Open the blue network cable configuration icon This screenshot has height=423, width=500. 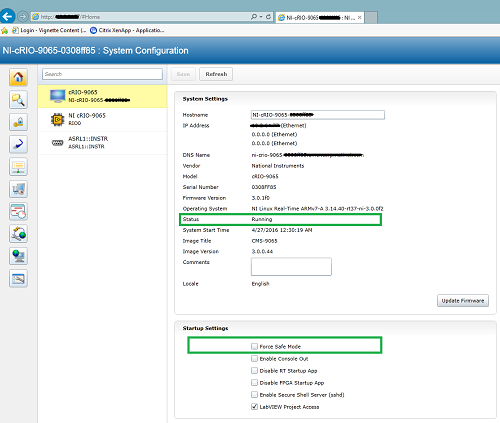(18, 144)
